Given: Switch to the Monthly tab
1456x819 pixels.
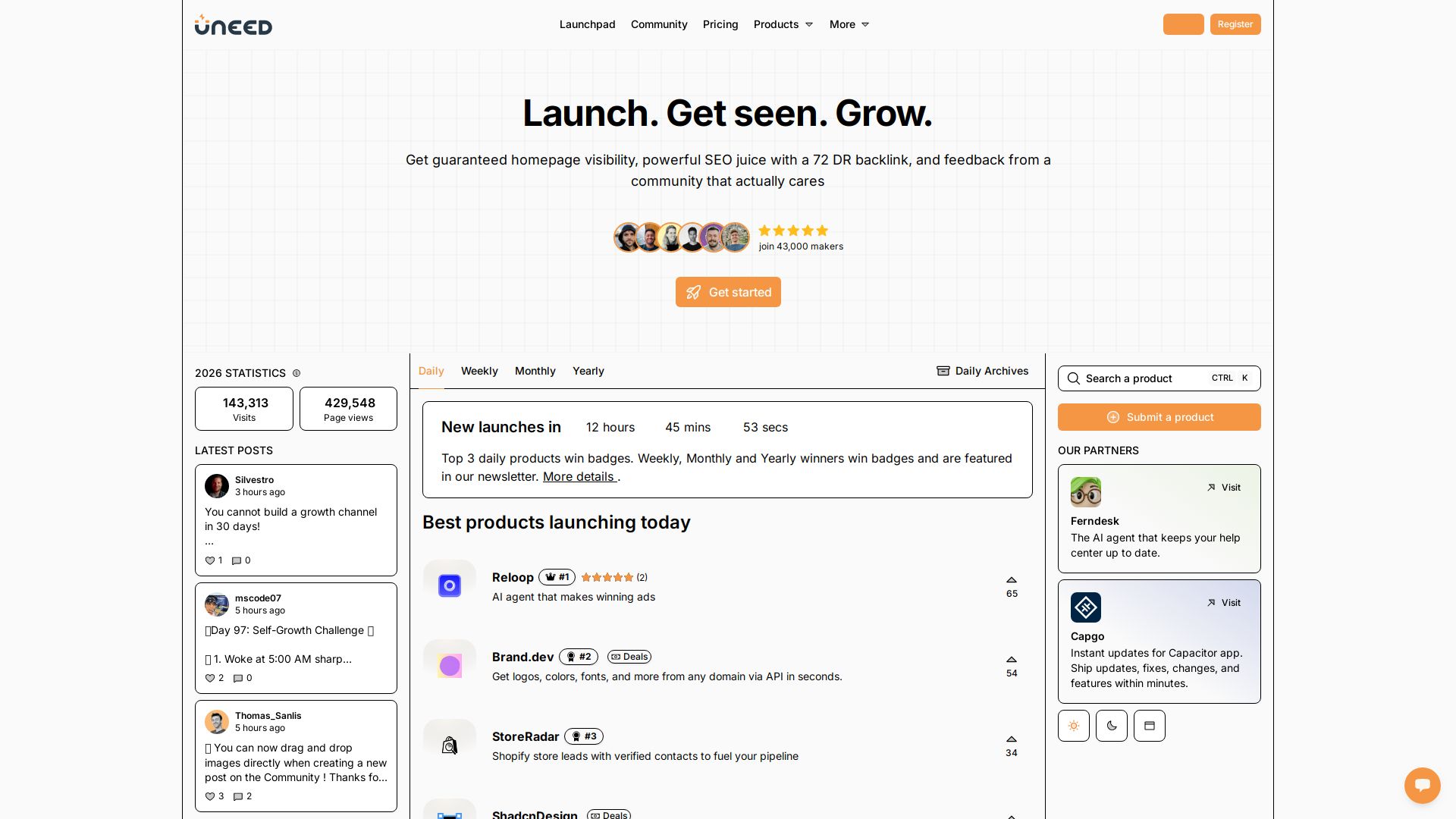Looking at the screenshot, I should [x=535, y=371].
